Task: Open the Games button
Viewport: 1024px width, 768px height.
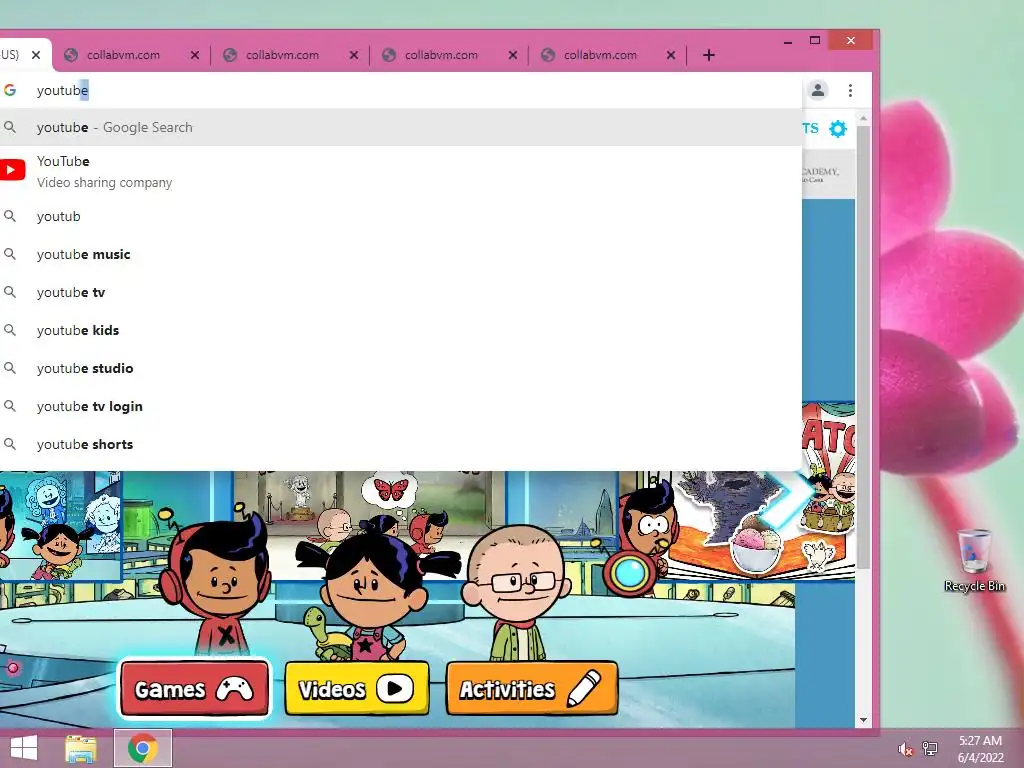Action: click(x=194, y=688)
